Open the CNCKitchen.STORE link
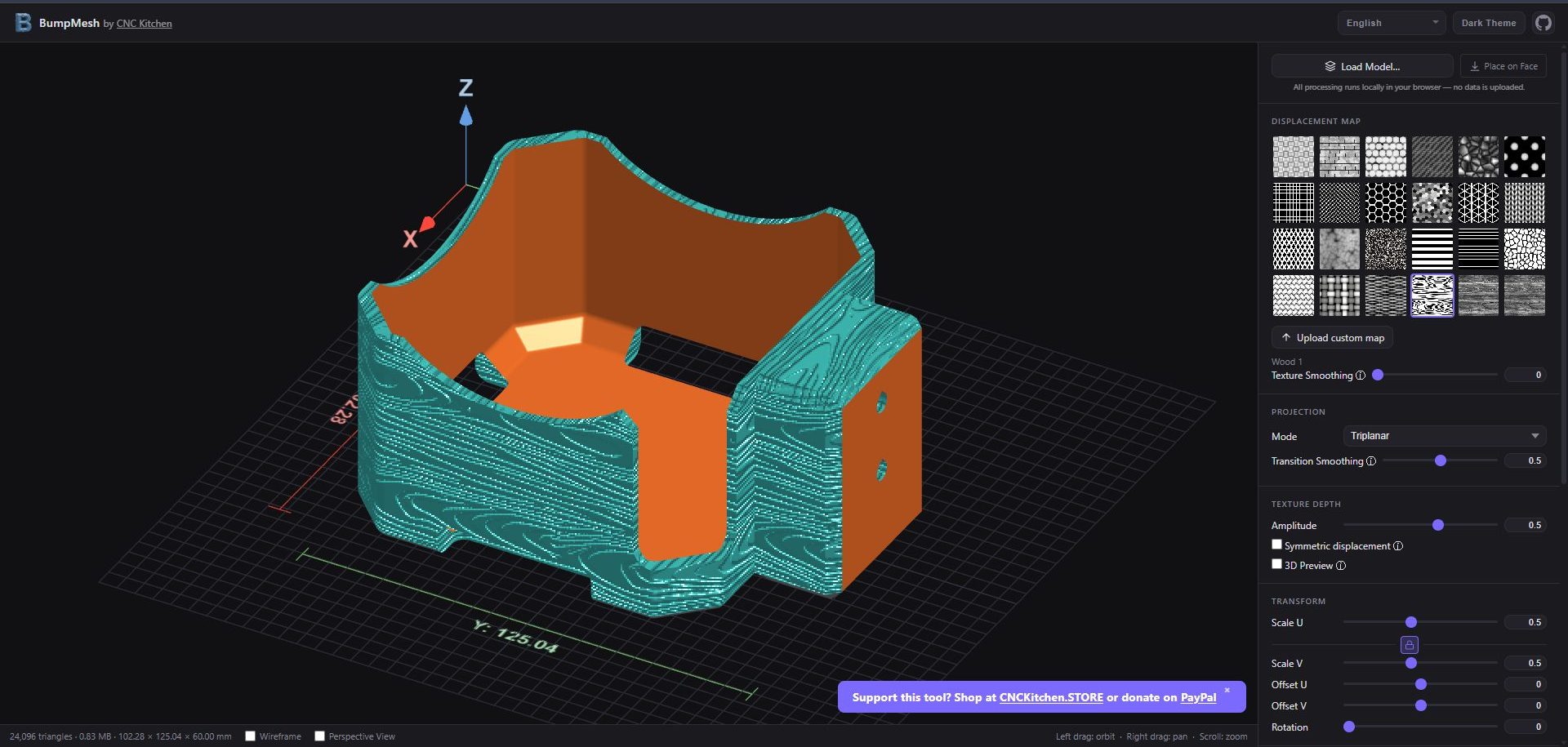1568x747 pixels. click(x=1050, y=697)
